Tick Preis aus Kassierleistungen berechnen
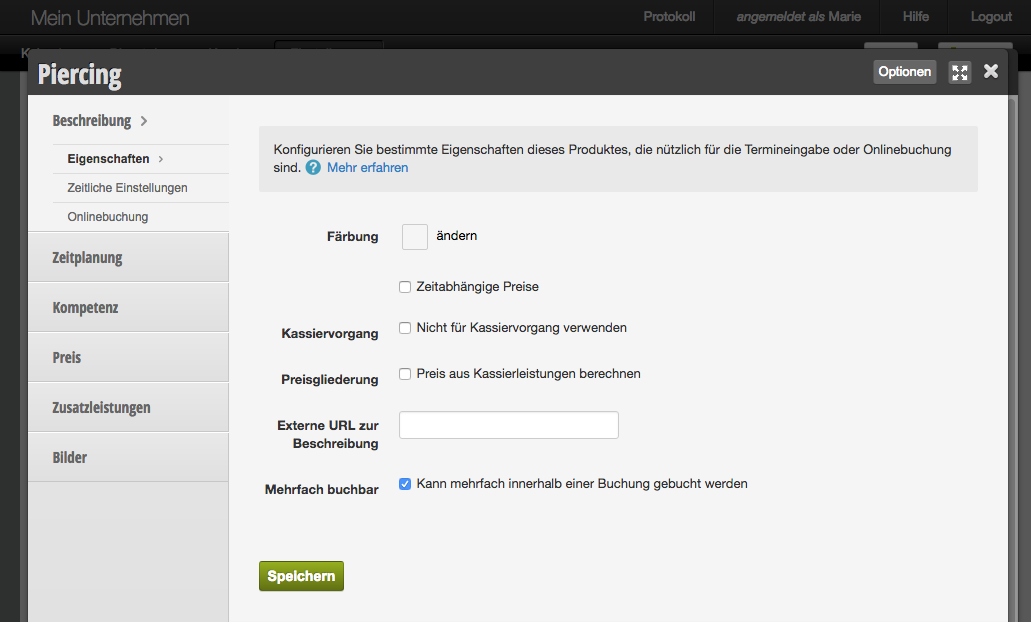Screen dimensions: 1031x622 (x=405, y=374)
